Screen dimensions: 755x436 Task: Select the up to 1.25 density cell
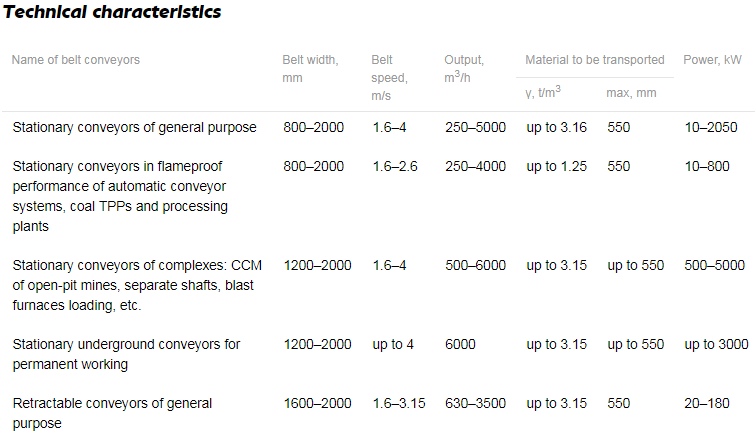coord(556,166)
